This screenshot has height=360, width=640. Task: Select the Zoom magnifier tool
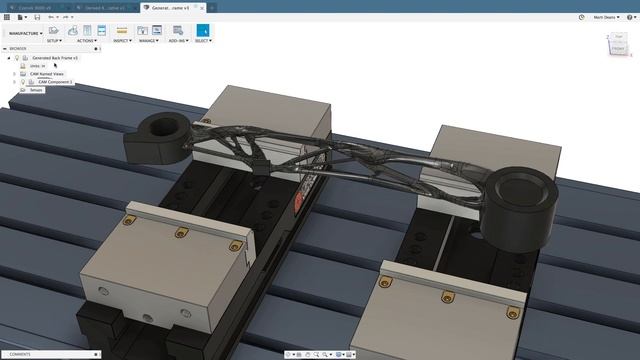[316, 355]
